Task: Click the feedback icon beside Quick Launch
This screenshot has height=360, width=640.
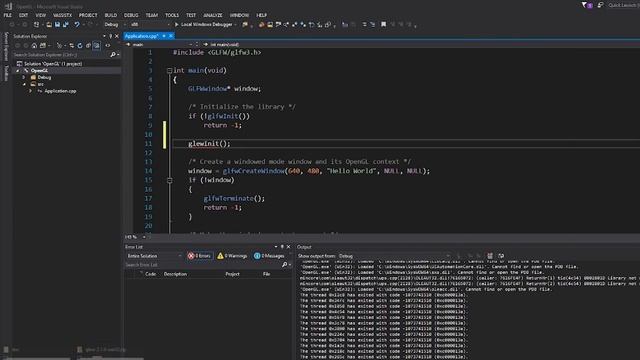Action: pos(600,5)
